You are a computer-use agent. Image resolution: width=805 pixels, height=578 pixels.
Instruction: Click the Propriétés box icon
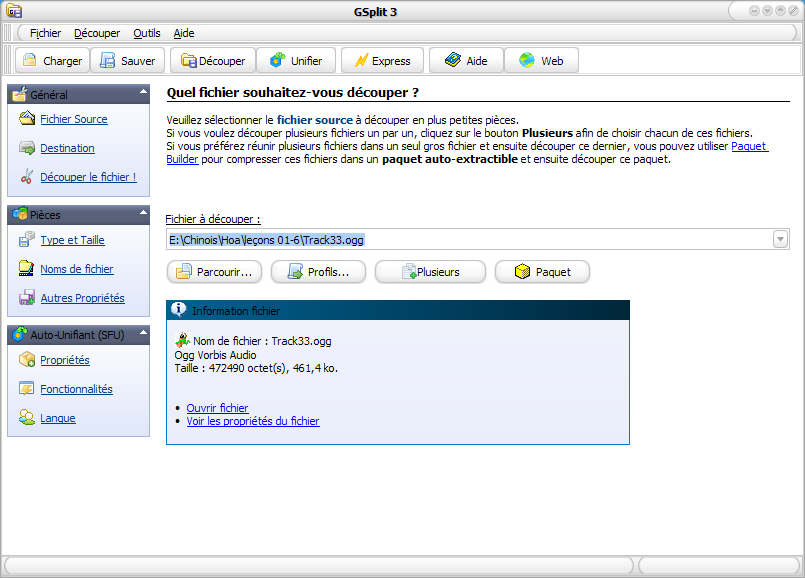click(x=27, y=359)
